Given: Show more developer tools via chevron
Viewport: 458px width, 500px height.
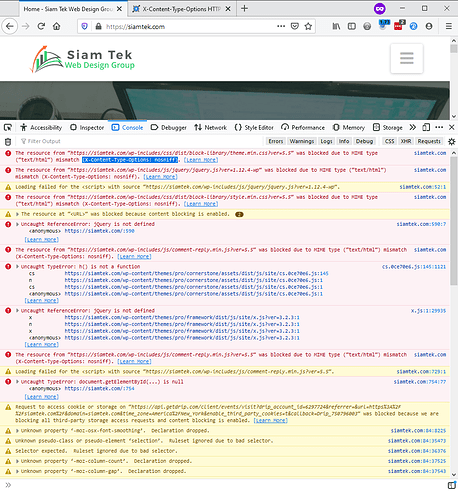Looking at the screenshot, I should click(413, 127).
